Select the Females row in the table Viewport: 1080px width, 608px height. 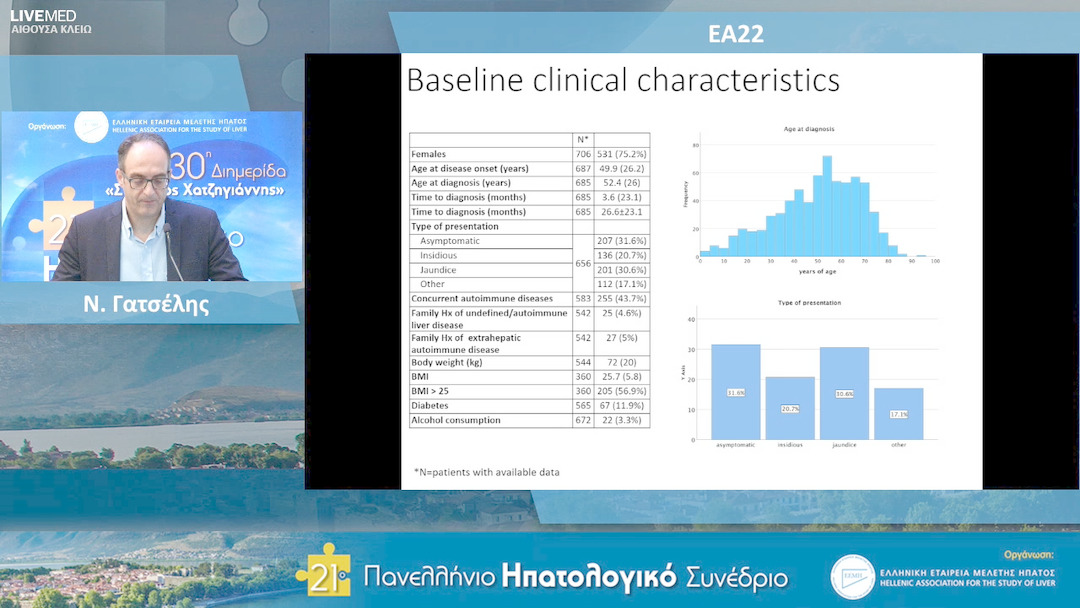click(x=529, y=155)
